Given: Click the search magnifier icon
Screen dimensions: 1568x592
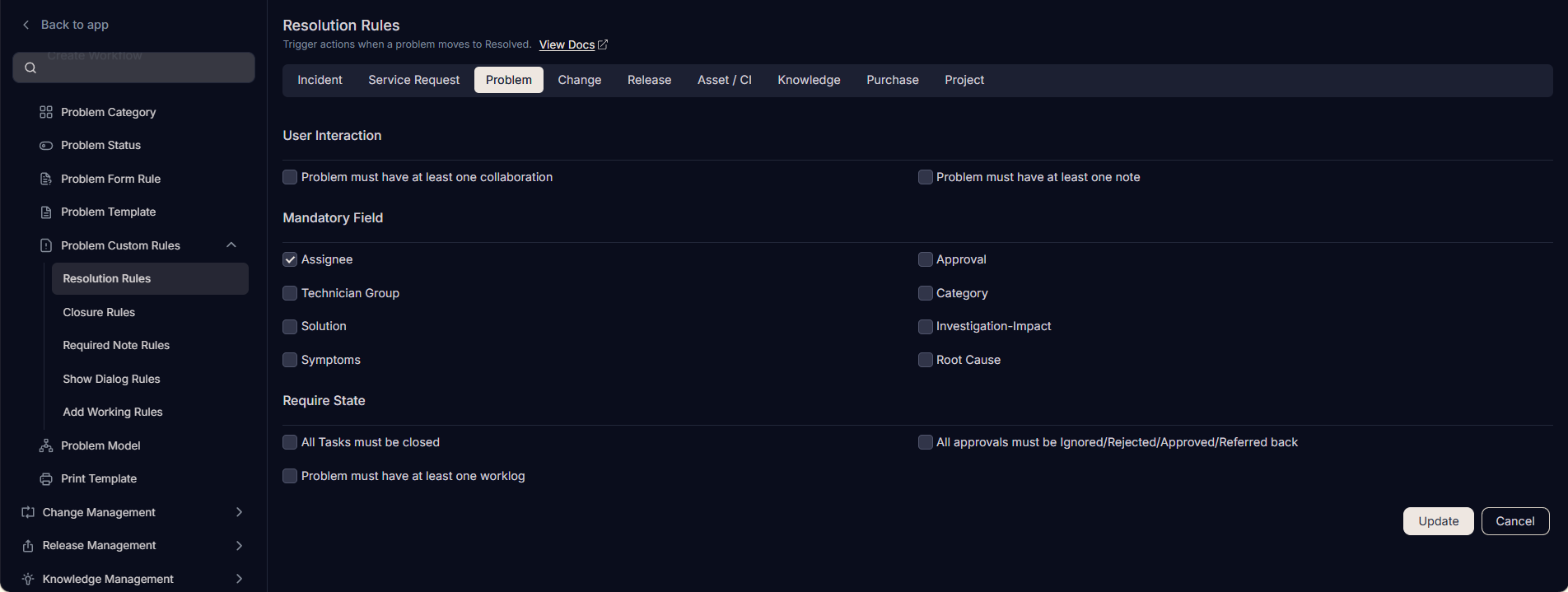Looking at the screenshot, I should pyautogui.click(x=30, y=68).
